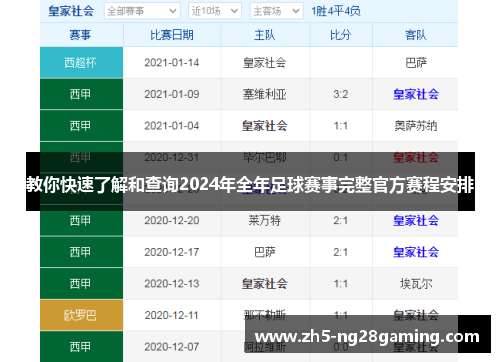
Task: Select the 欧罗巴 competition cell
Action: pos(81,315)
